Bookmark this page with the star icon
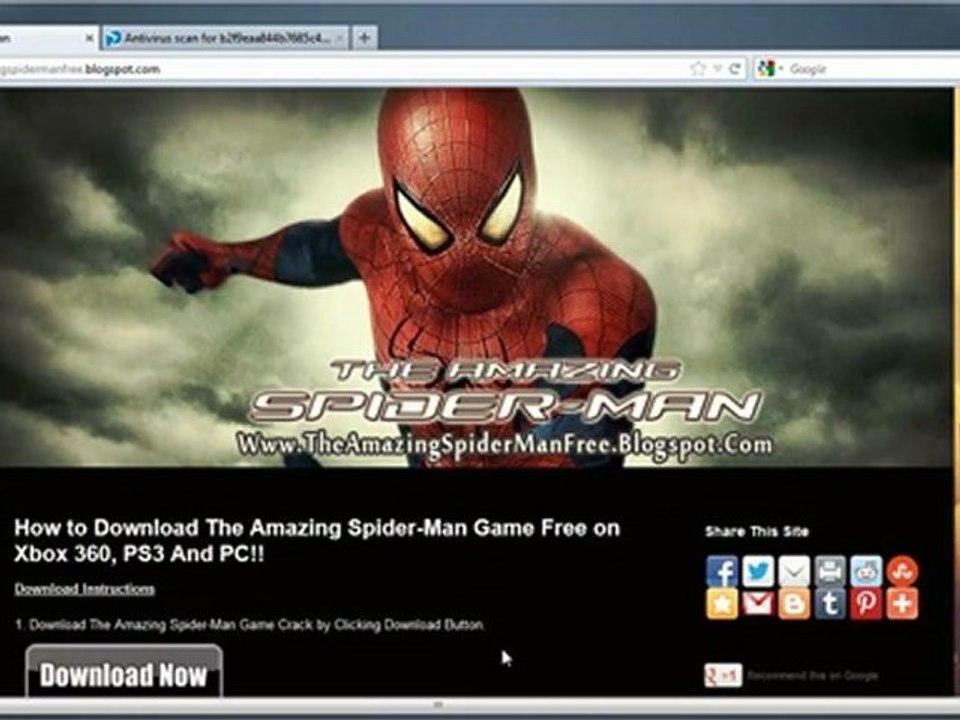Viewport: 960px width, 720px height. 698,69
